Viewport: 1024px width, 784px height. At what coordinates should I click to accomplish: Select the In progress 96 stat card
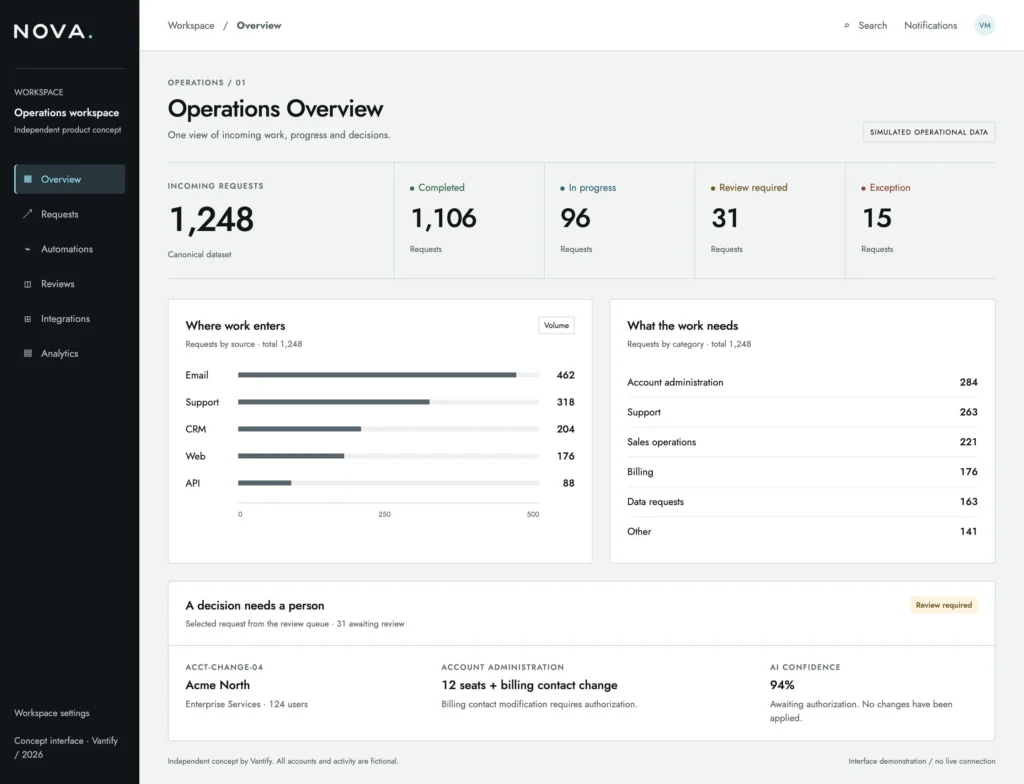pos(620,220)
